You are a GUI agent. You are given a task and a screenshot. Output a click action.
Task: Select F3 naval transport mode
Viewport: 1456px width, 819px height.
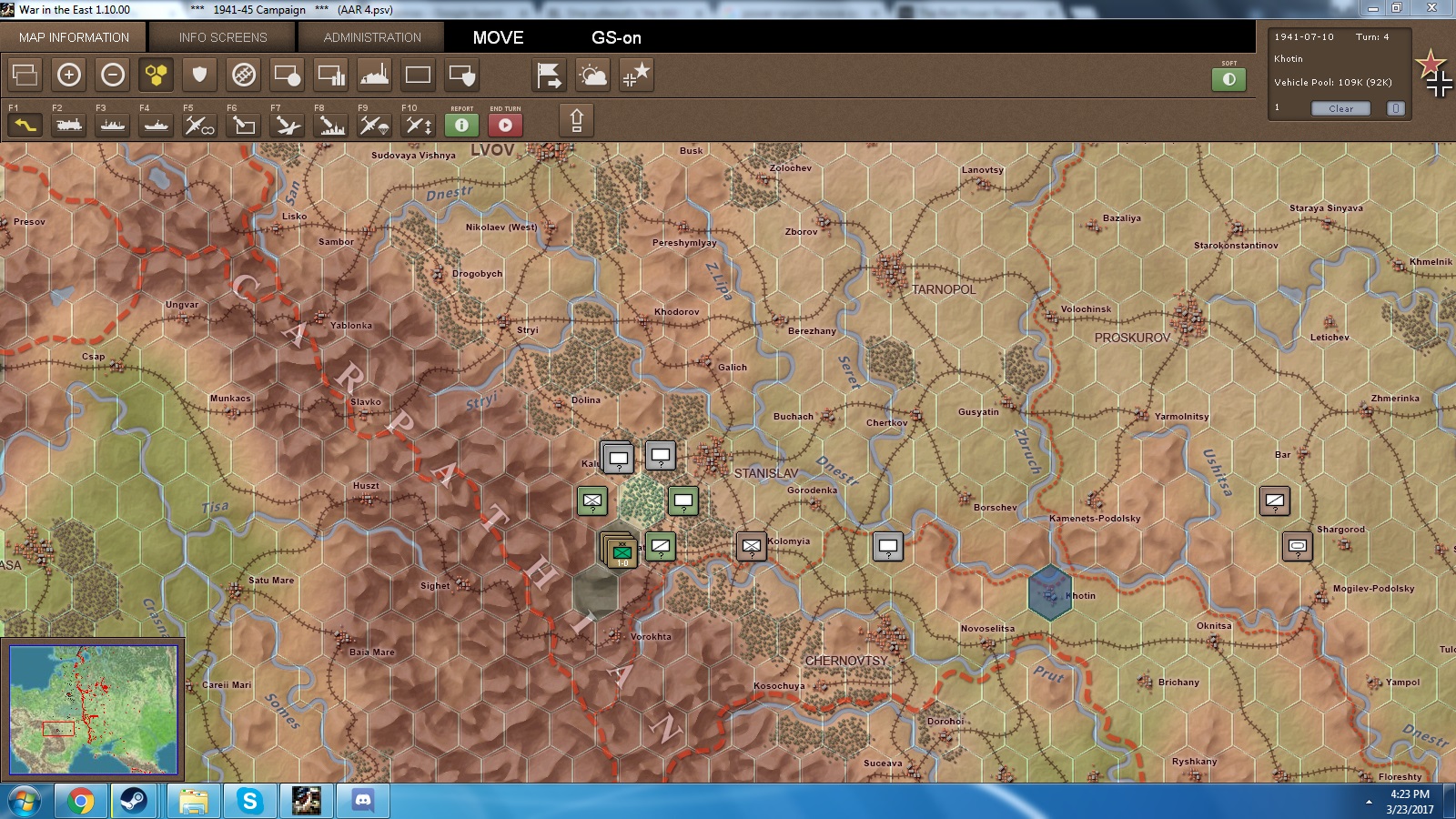(113, 125)
